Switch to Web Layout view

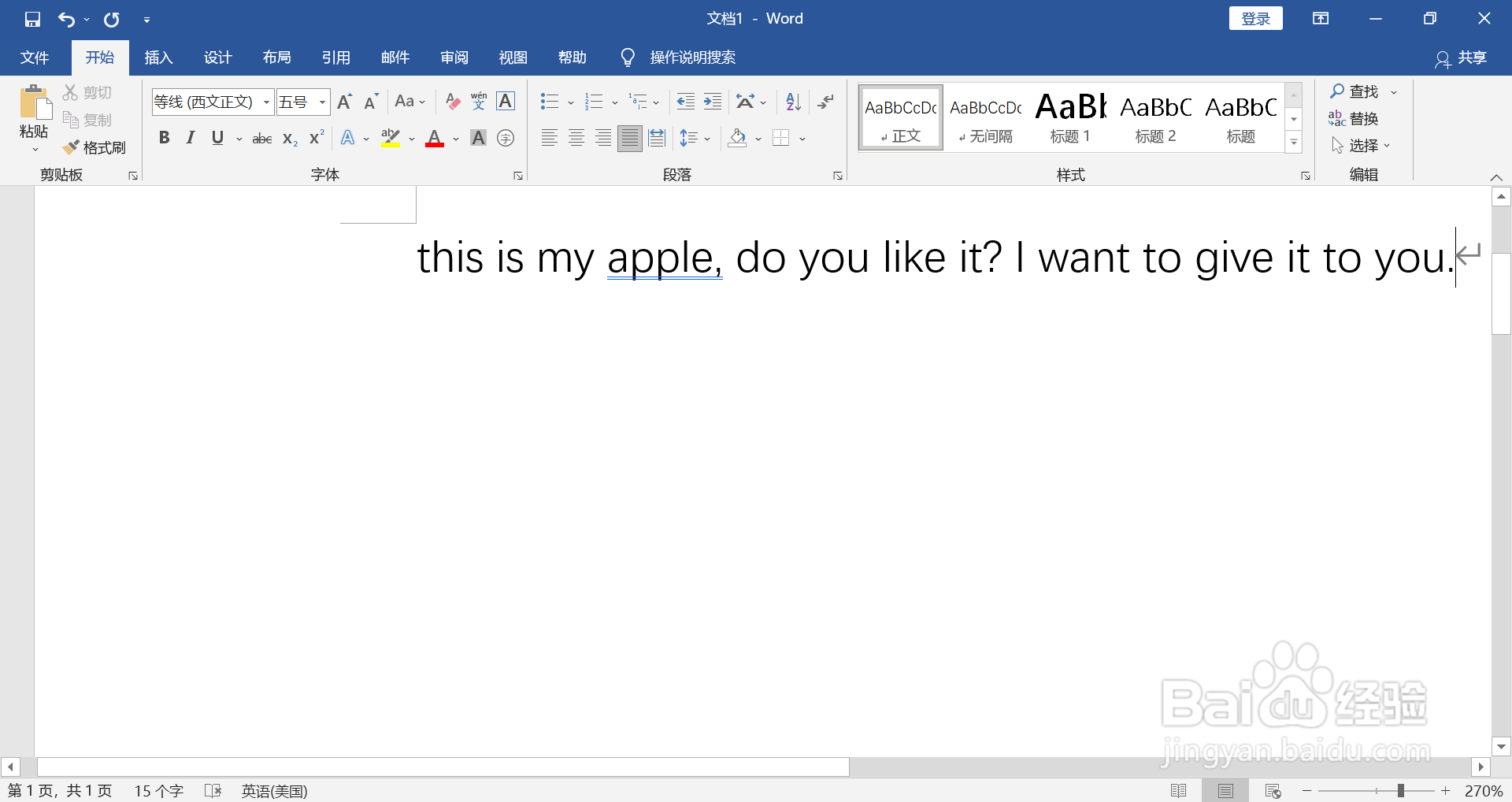(1273, 790)
